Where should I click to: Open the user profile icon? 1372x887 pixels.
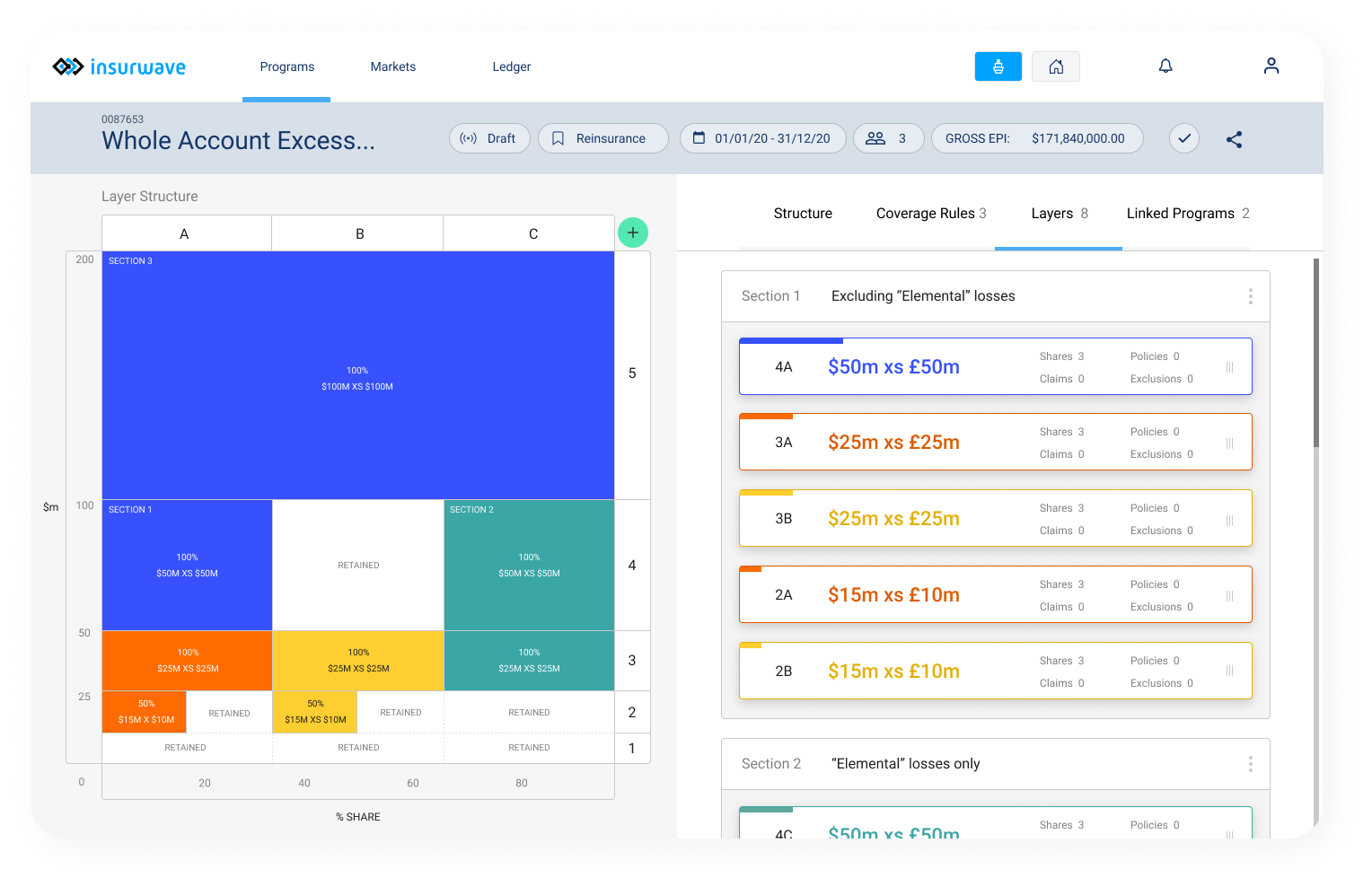click(1271, 66)
